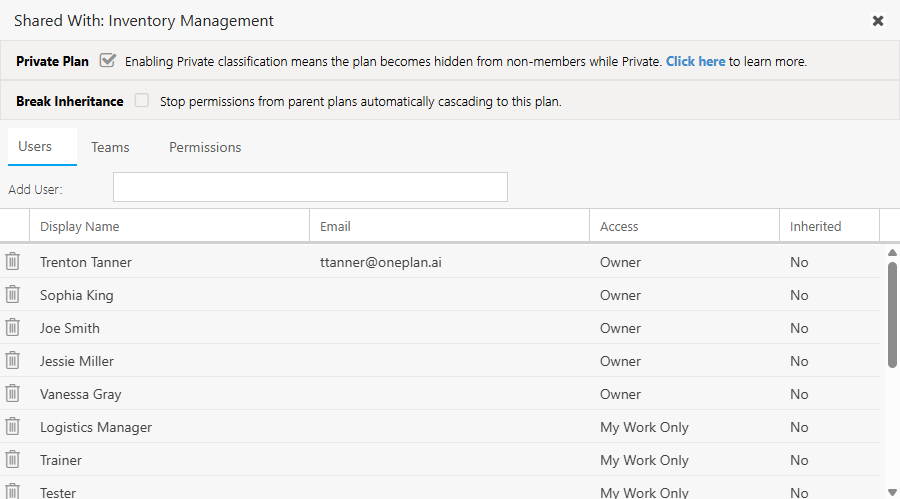Open access cell for Jessie Miller
Screen dimensions: 900x499
coord(684,361)
